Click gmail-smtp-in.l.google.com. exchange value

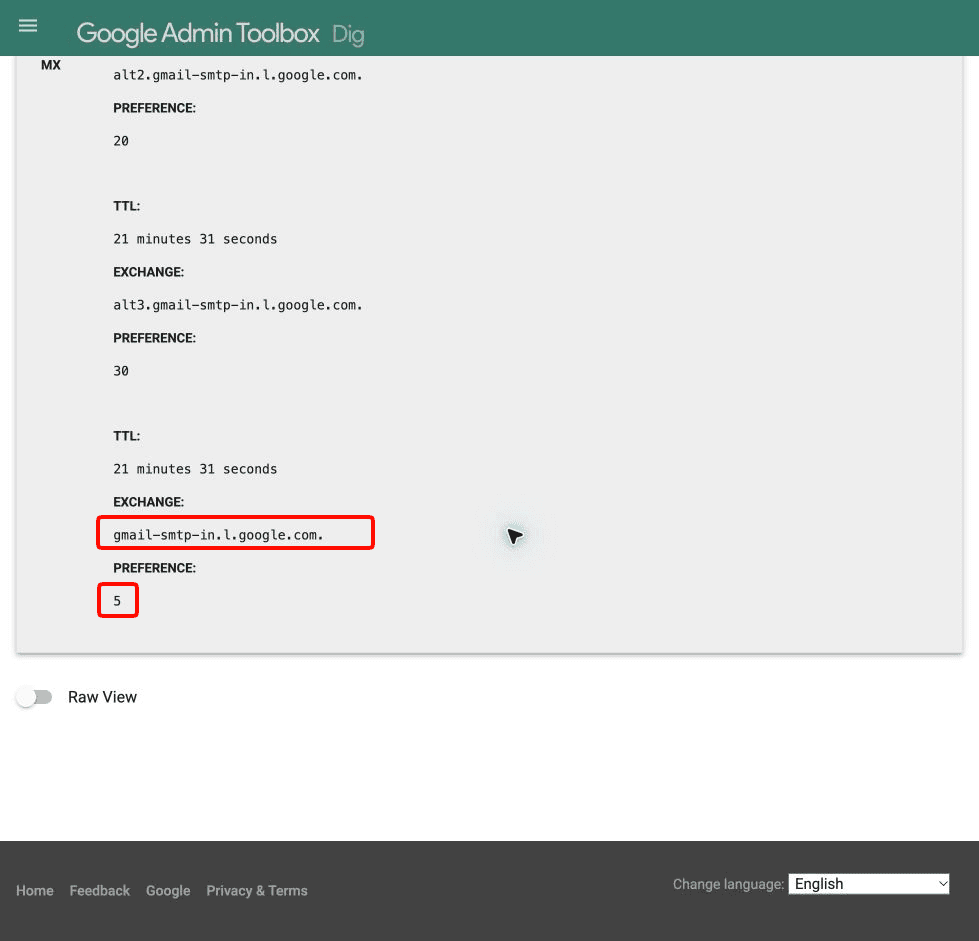coord(219,535)
